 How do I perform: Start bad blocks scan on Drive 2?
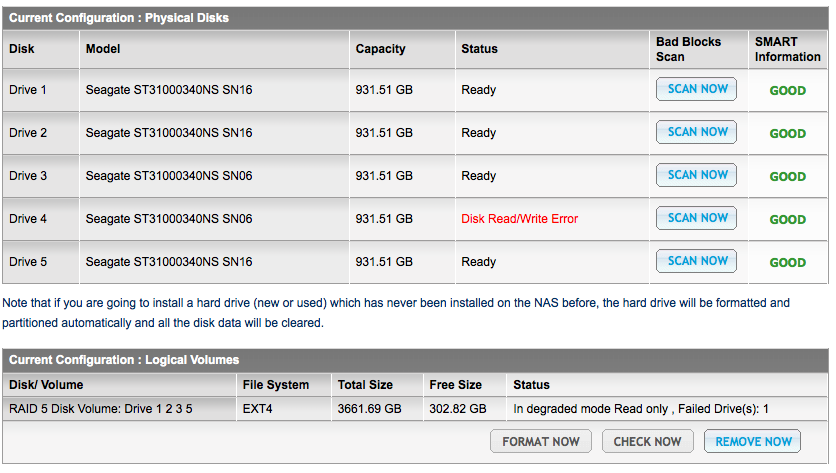click(x=697, y=132)
